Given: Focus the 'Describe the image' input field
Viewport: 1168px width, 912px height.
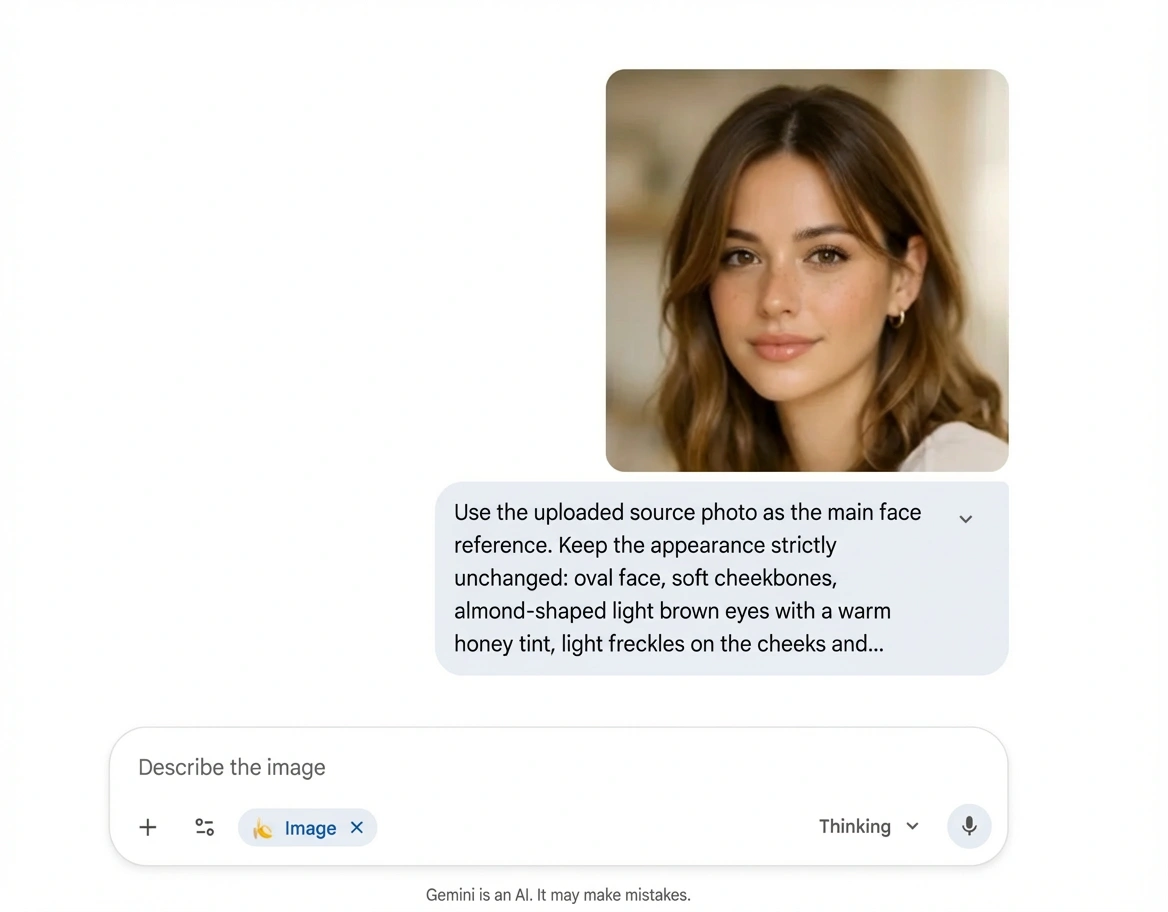Looking at the screenshot, I should 500,767.
